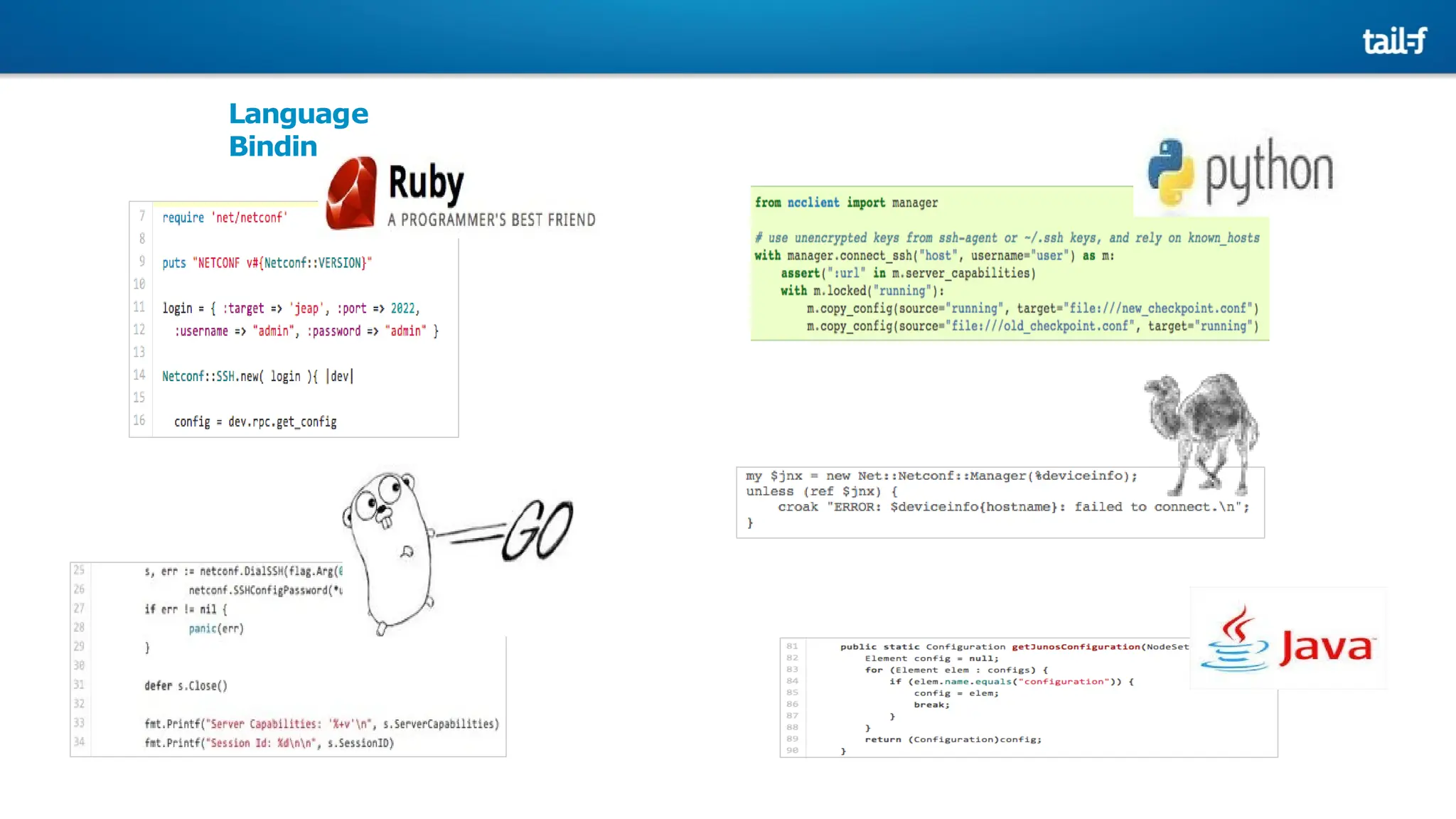Click the for (Element elem : configs) line
Screen dimensions: 1456x819
click(x=956, y=670)
